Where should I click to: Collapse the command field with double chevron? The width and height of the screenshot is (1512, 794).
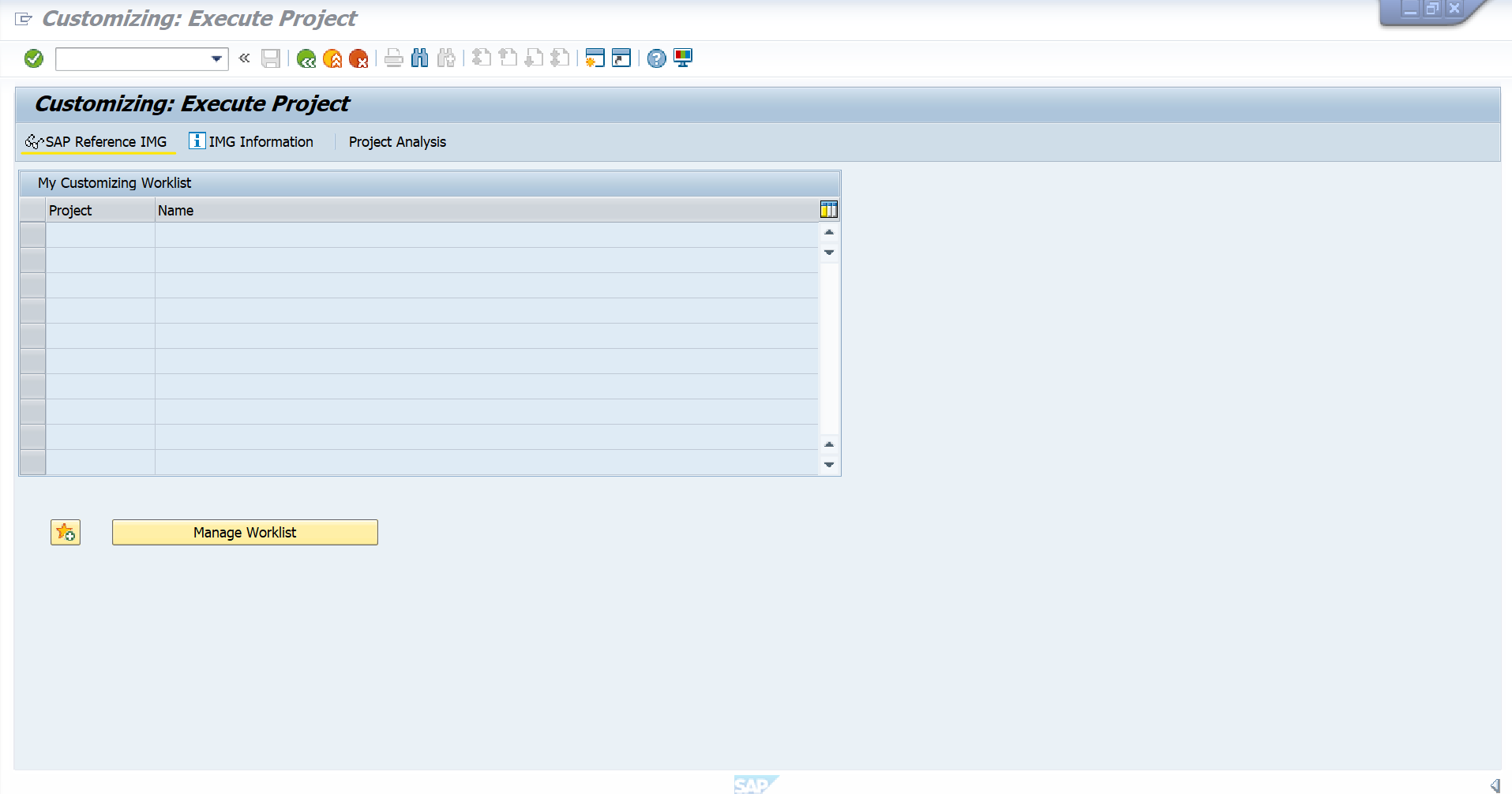(x=245, y=58)
